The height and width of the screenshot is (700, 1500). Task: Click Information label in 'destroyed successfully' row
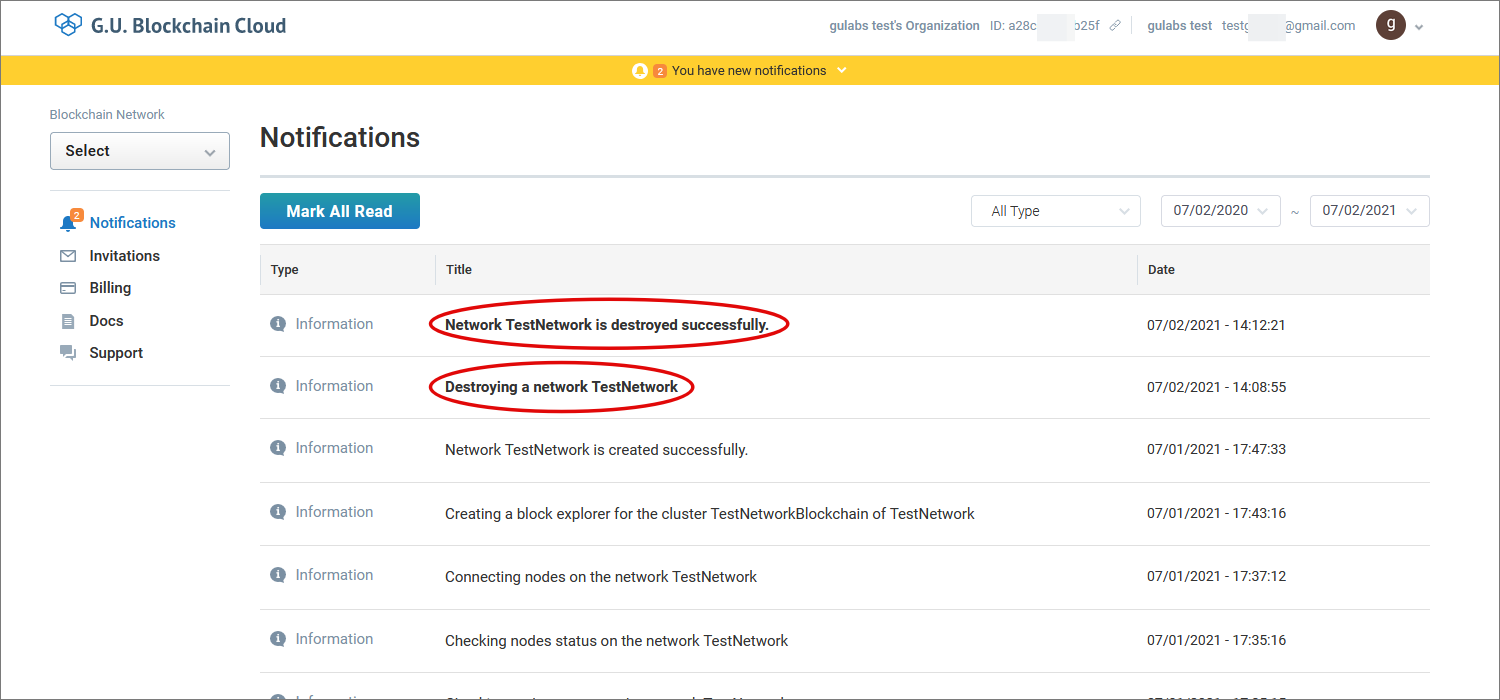(x=334, y=324)
